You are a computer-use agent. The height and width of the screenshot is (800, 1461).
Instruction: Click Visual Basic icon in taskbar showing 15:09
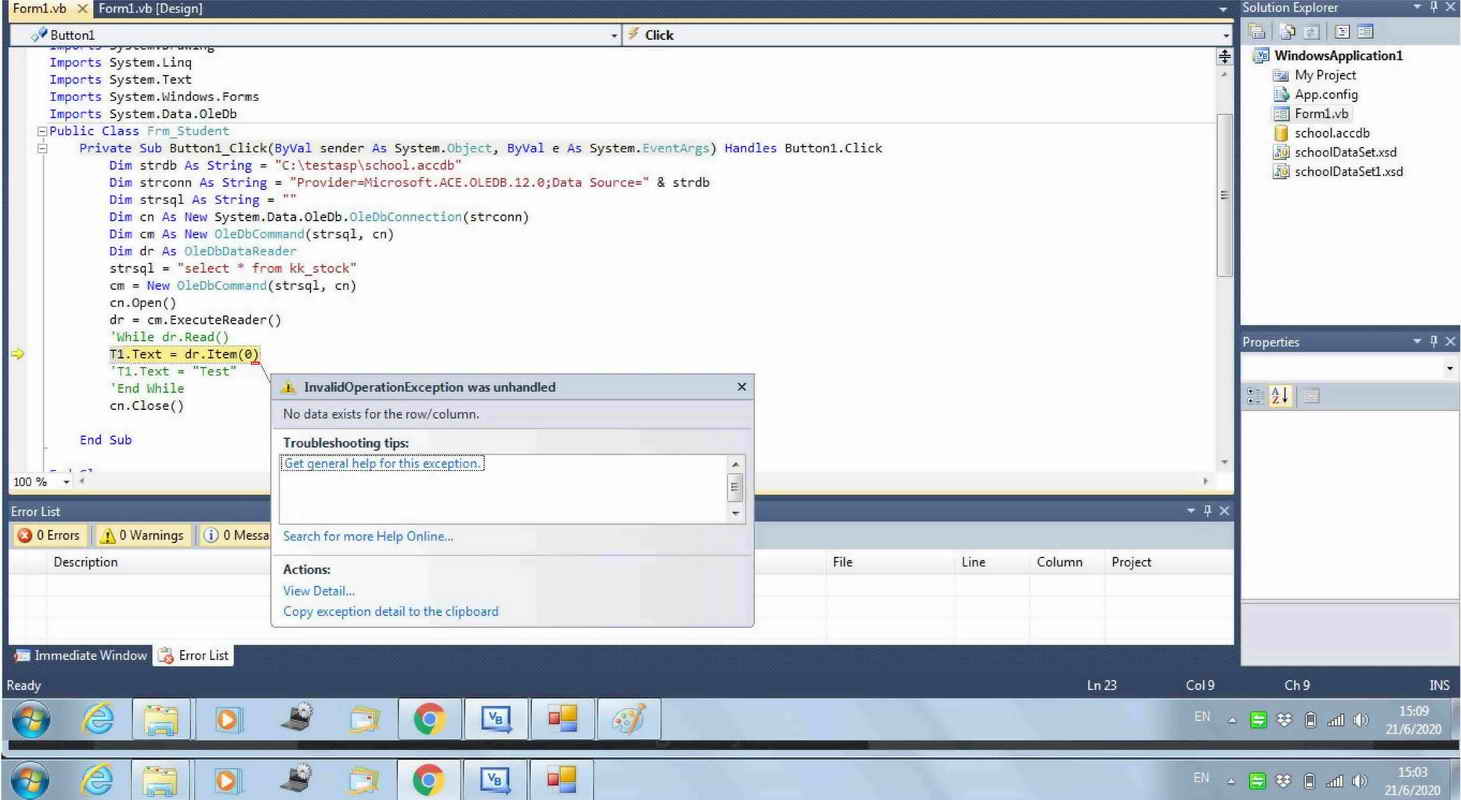click(494, 721)
